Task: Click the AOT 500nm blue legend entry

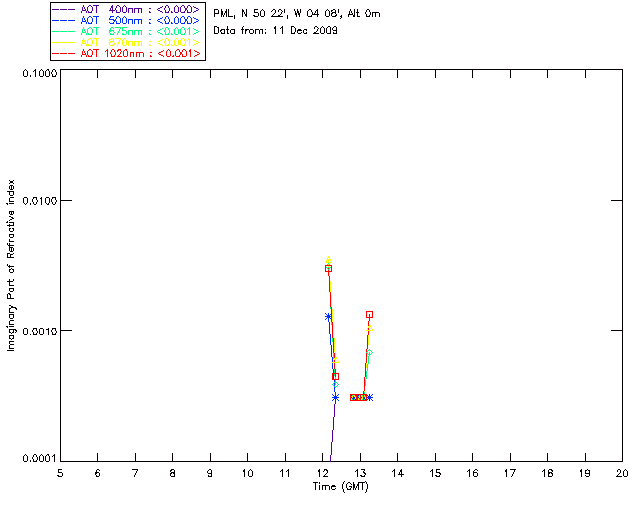Action: tap(126, 20)
